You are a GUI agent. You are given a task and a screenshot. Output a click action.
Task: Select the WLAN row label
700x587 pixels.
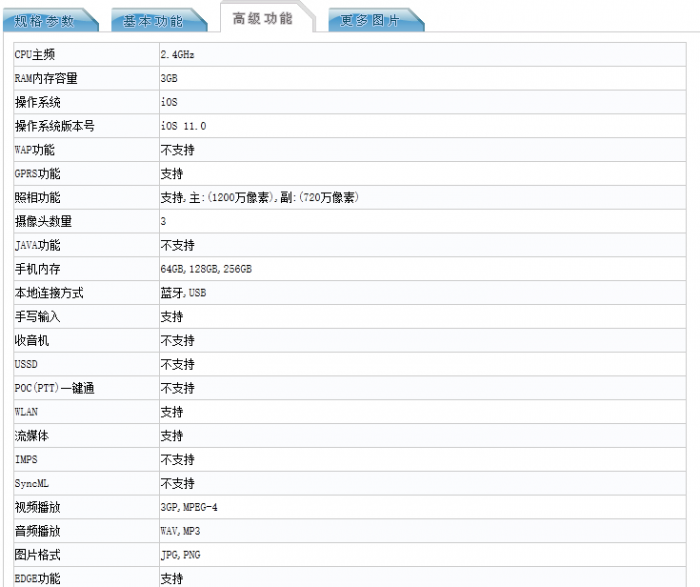27,412
